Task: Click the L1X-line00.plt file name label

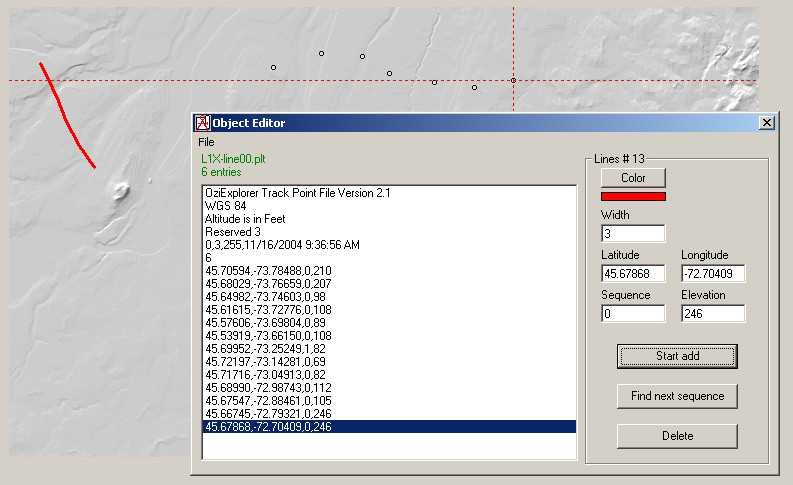Action: pos(233,159)
